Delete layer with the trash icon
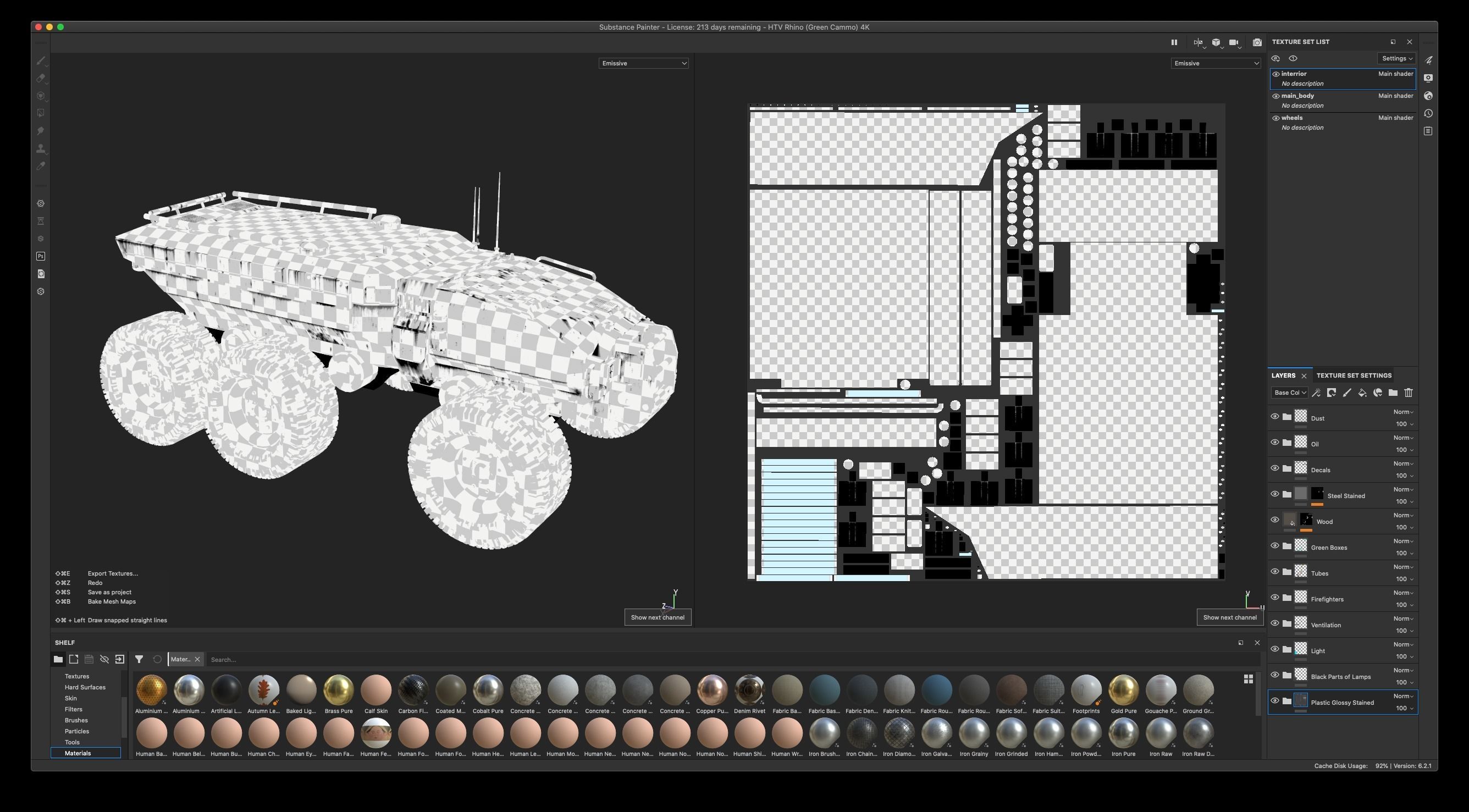Viewport: 1469px width, 812px height. pyautogui.click(x=1408, y=393)
